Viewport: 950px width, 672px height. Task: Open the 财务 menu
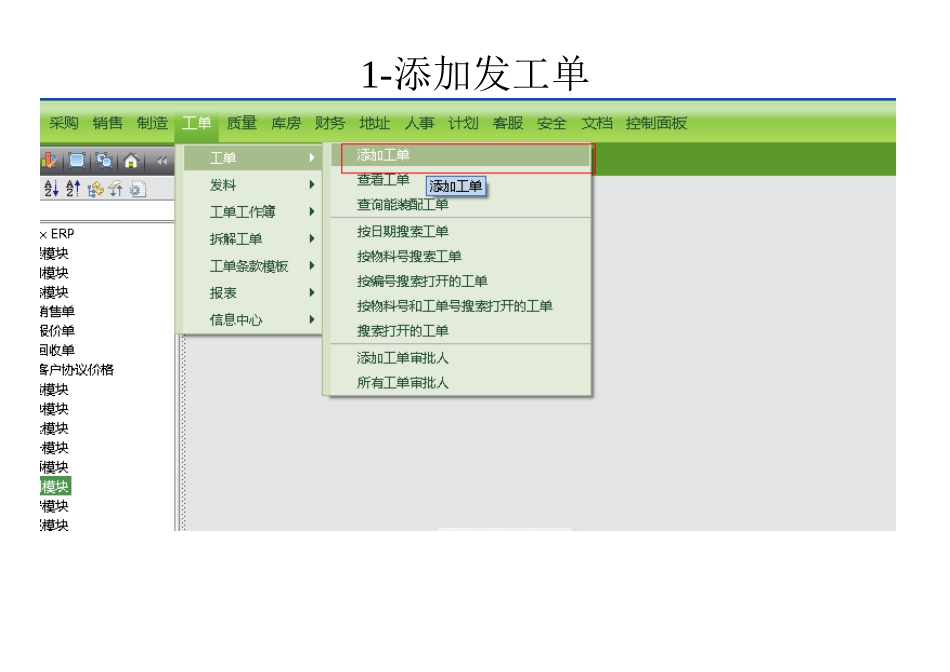tap(330, 123)
